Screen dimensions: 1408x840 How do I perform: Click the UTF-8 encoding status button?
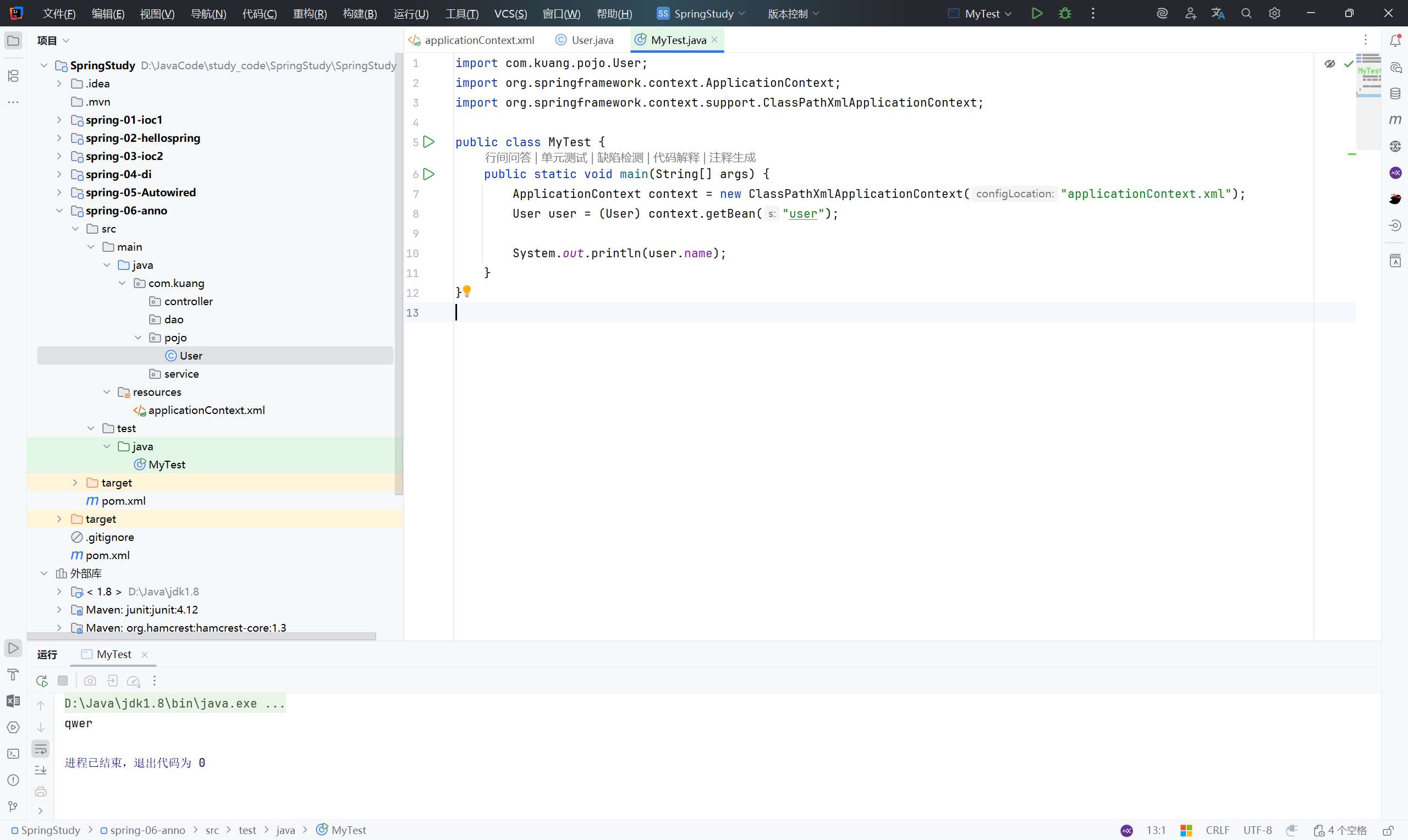click(x=1257, y=830)
